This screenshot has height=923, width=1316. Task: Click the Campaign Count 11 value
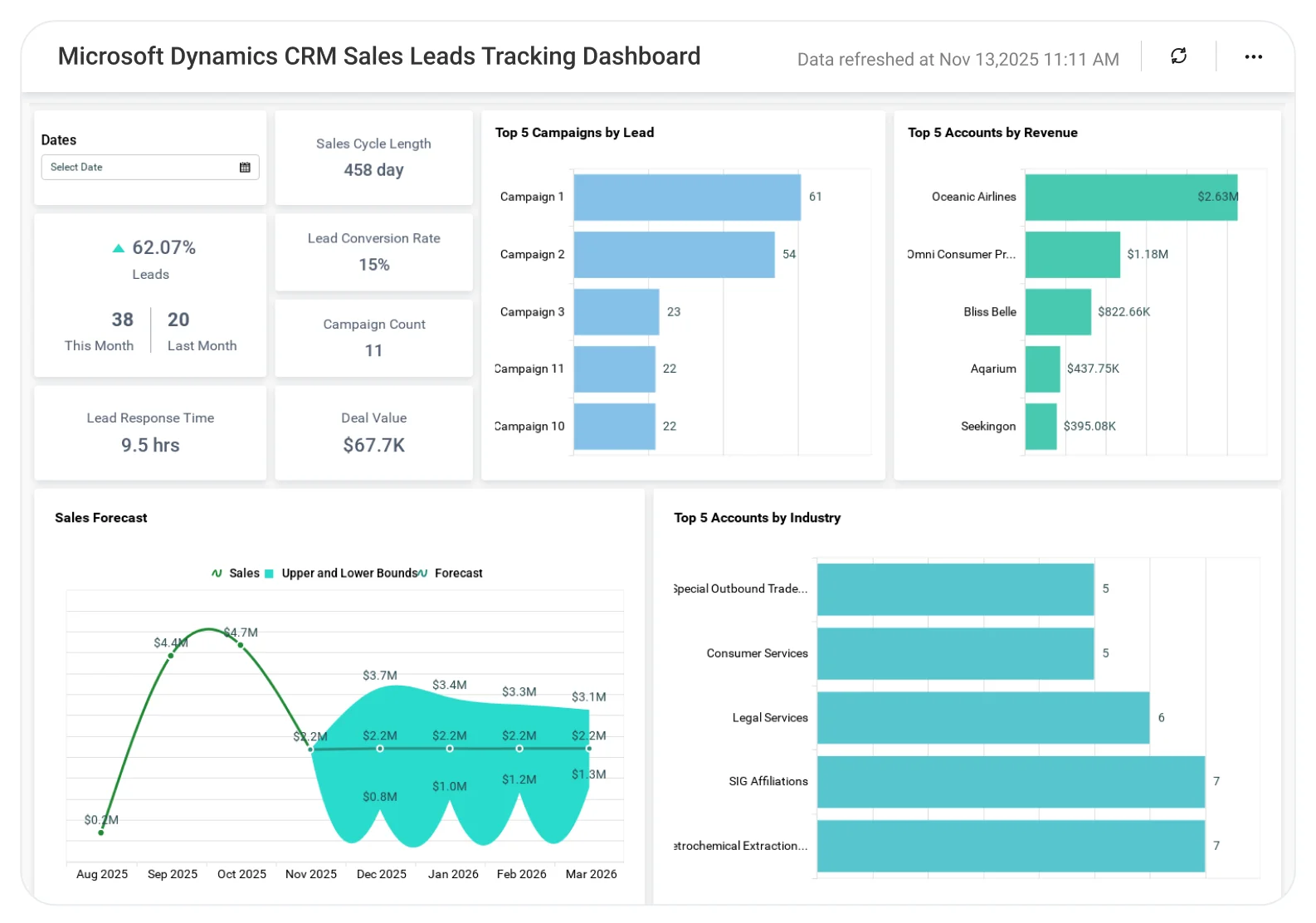coord(374,351)
